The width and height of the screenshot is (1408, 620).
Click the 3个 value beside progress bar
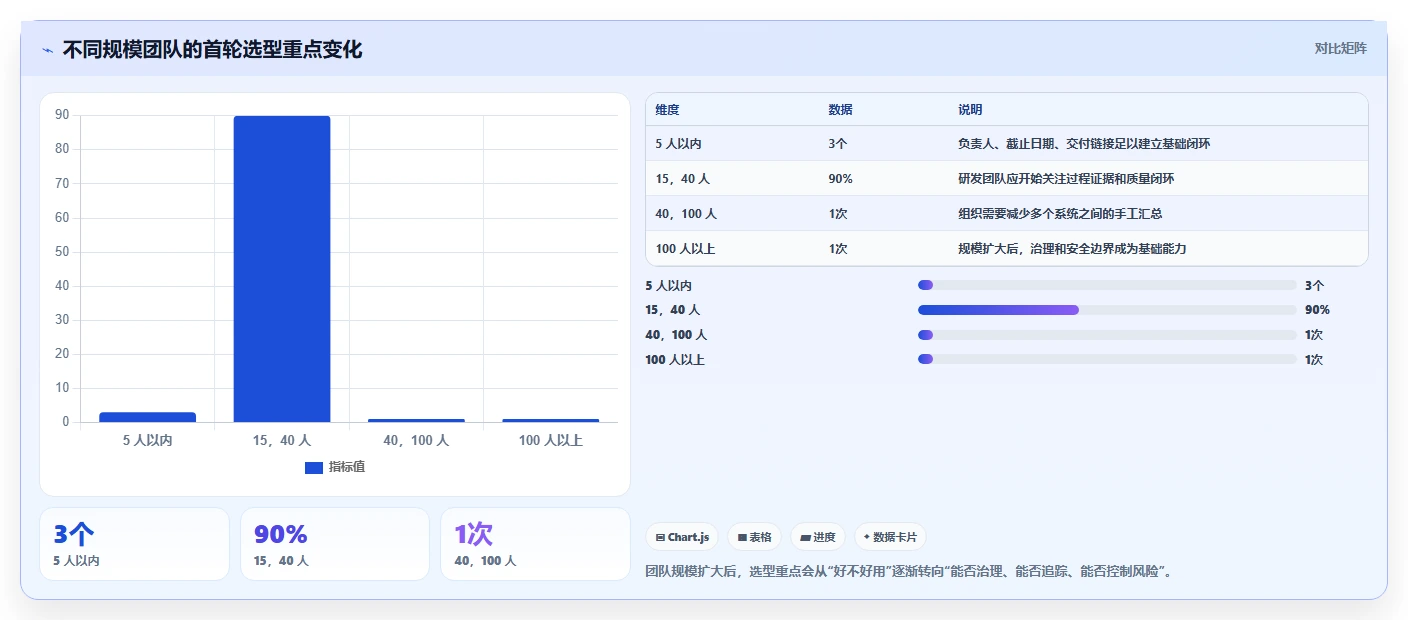click(1314, 285)
